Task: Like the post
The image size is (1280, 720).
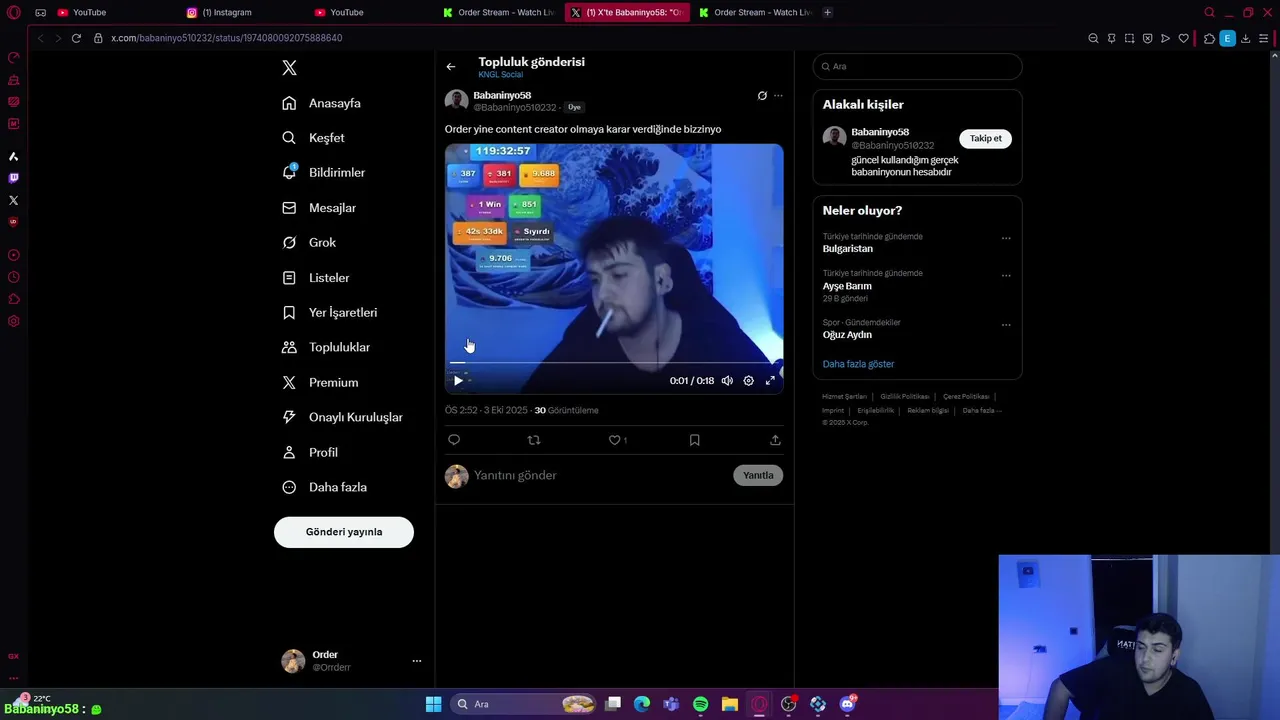Action: tap(615, 440)
